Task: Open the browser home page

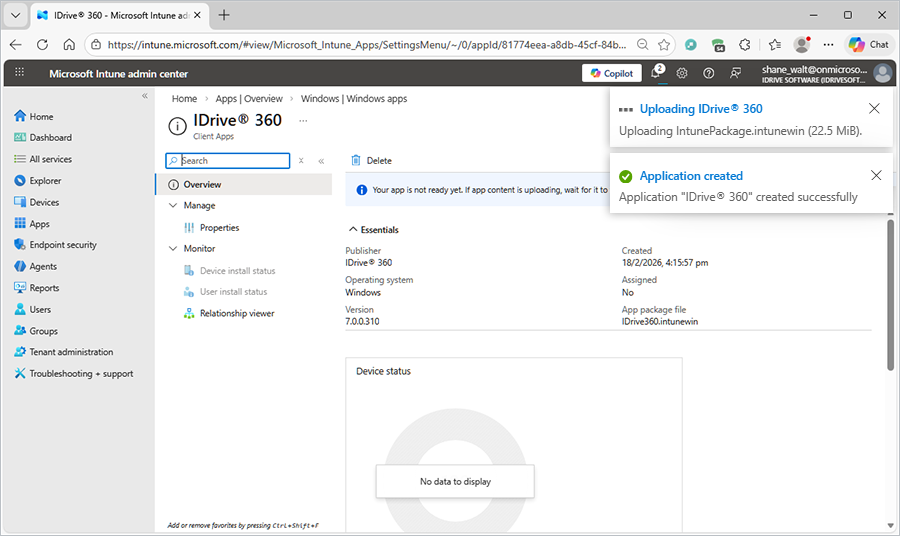Action: coord(69,45)
